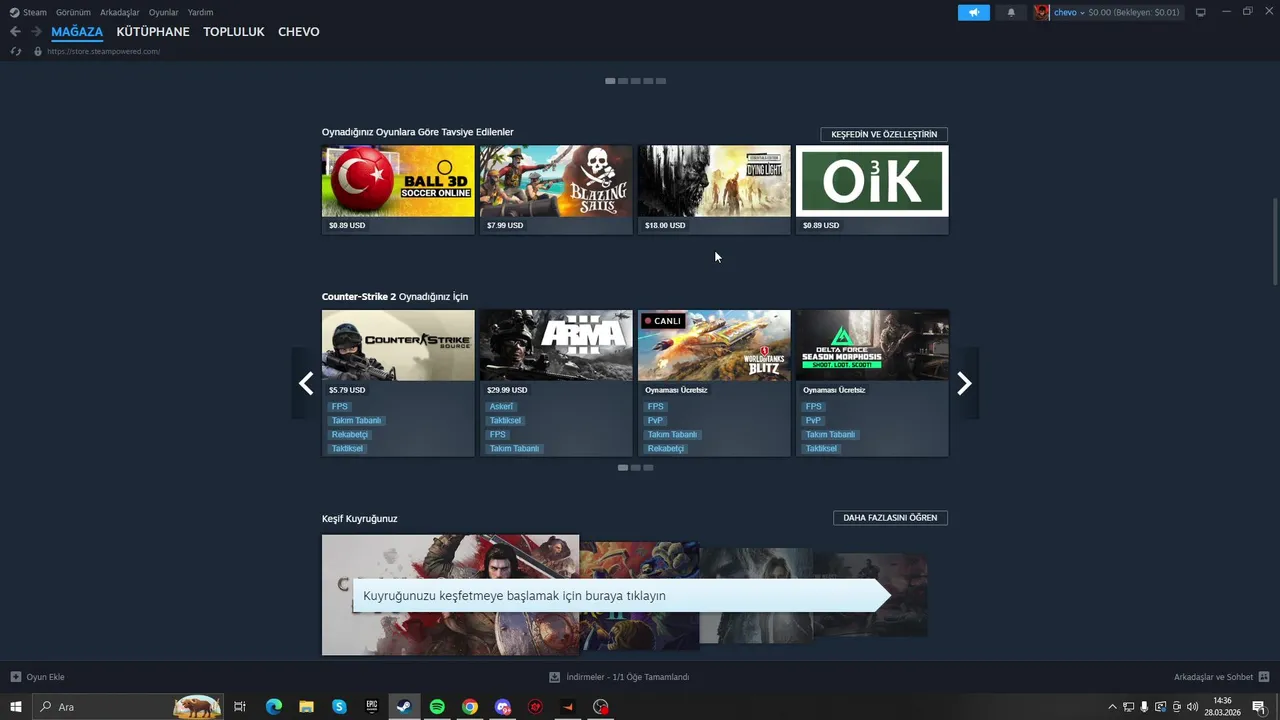Open the Dying Light game card
This screenshot has width=1280, height=720.
click(714, 190)
